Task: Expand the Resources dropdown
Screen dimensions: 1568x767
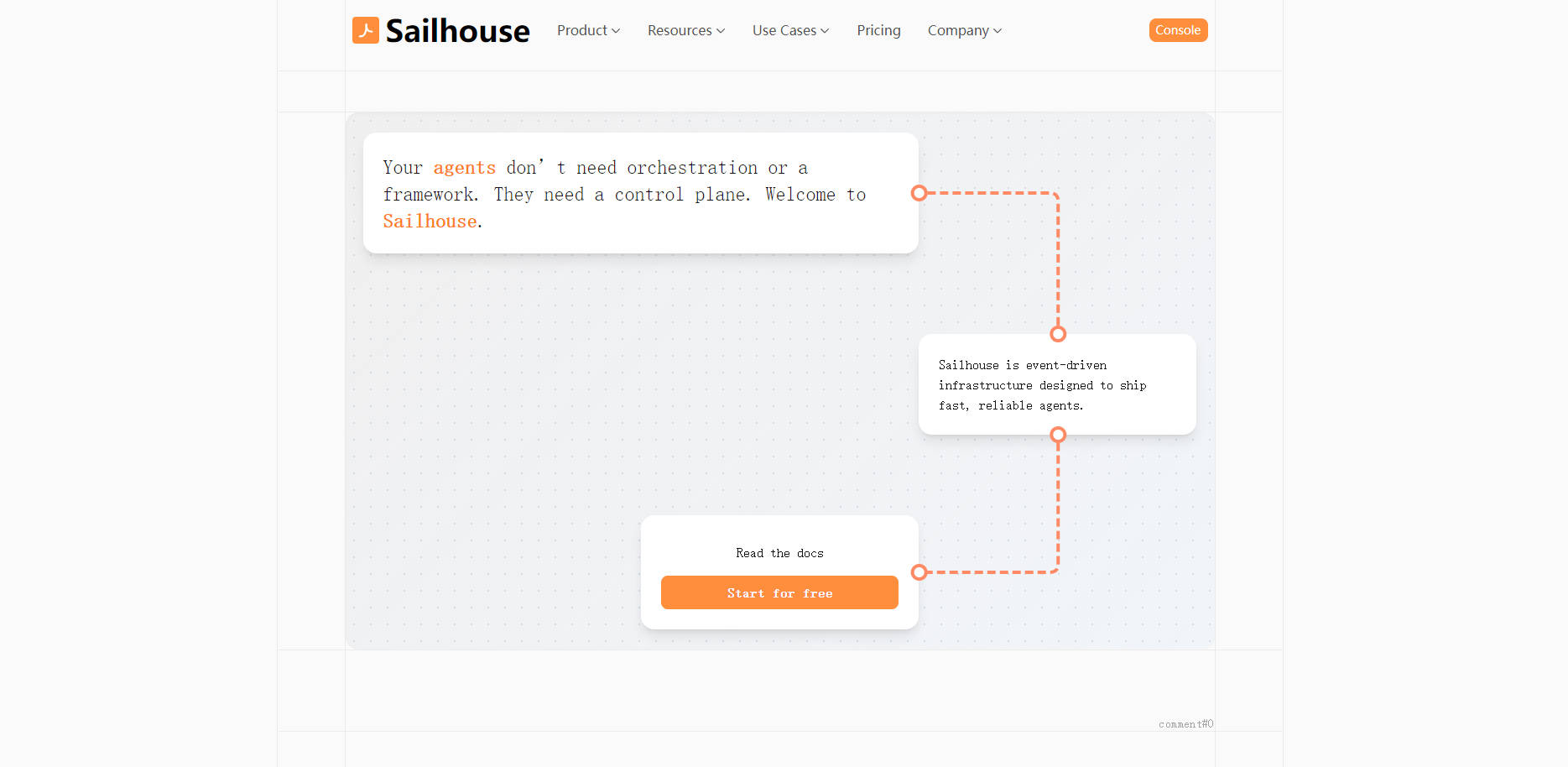Action: [685, 30]
